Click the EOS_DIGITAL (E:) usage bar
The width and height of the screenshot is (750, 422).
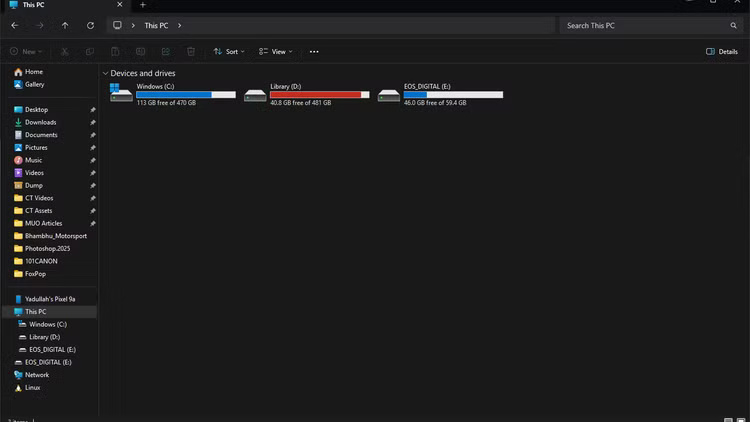click(x=453, y=95)
